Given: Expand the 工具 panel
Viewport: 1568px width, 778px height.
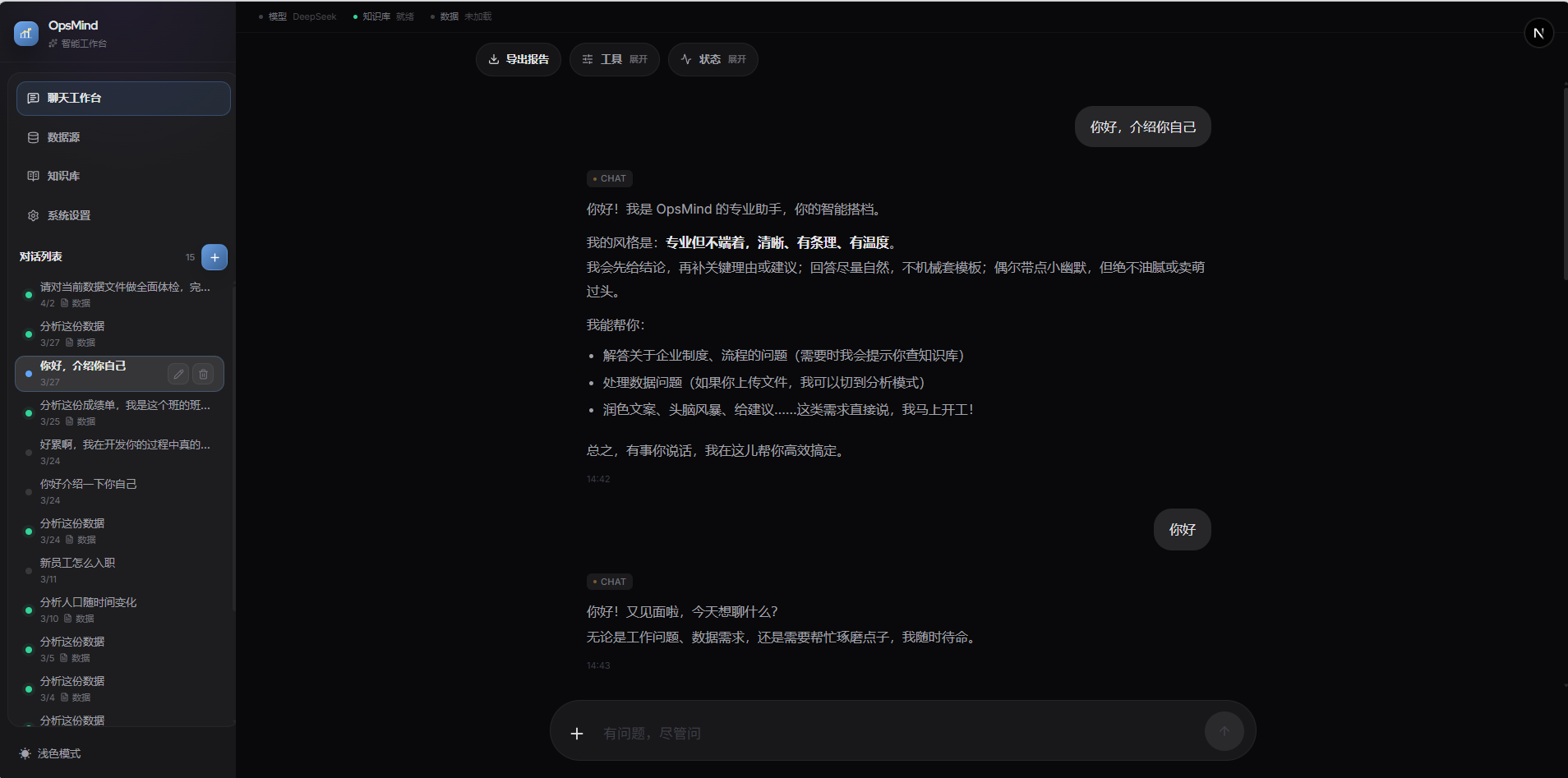Looking at the screenshot, I should 614,58.
